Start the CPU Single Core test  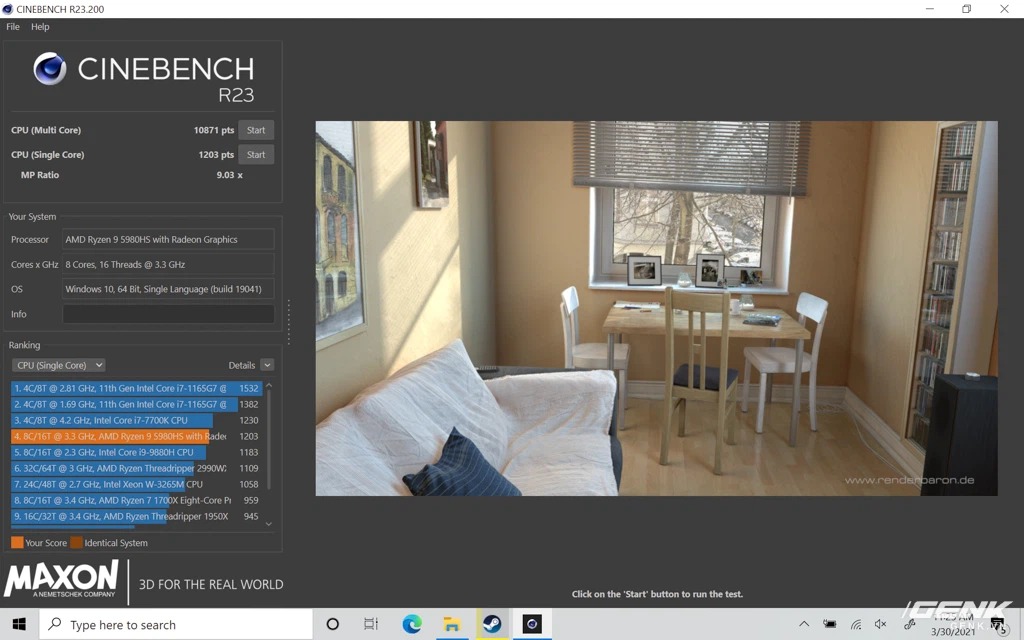pyautogui.click(x=256, y=155)
